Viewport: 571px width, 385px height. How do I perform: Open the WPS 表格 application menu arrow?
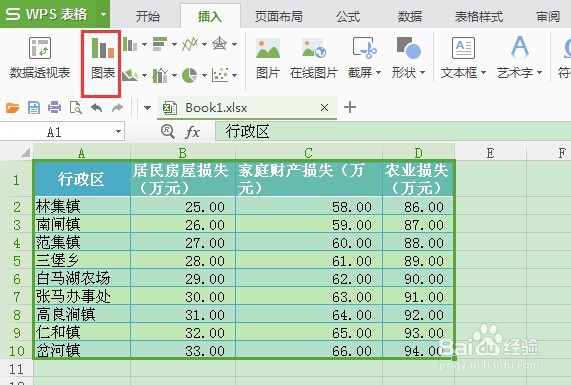104,15
